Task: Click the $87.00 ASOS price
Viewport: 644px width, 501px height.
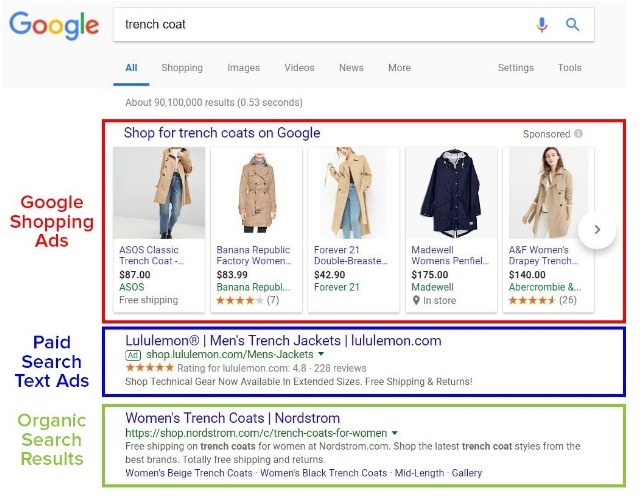Action: pos(135,275)
